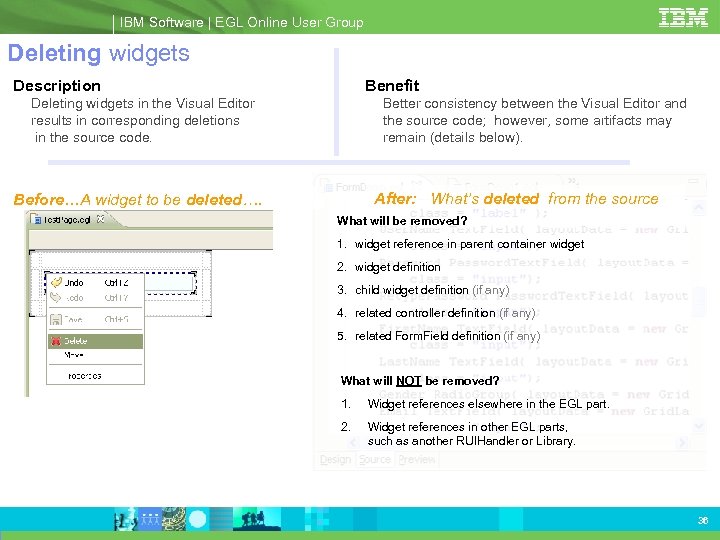The width and height of the screenshot is (720, 540).
Task: Click the people silhouette image in footer
Action: [x=255, y=519]
